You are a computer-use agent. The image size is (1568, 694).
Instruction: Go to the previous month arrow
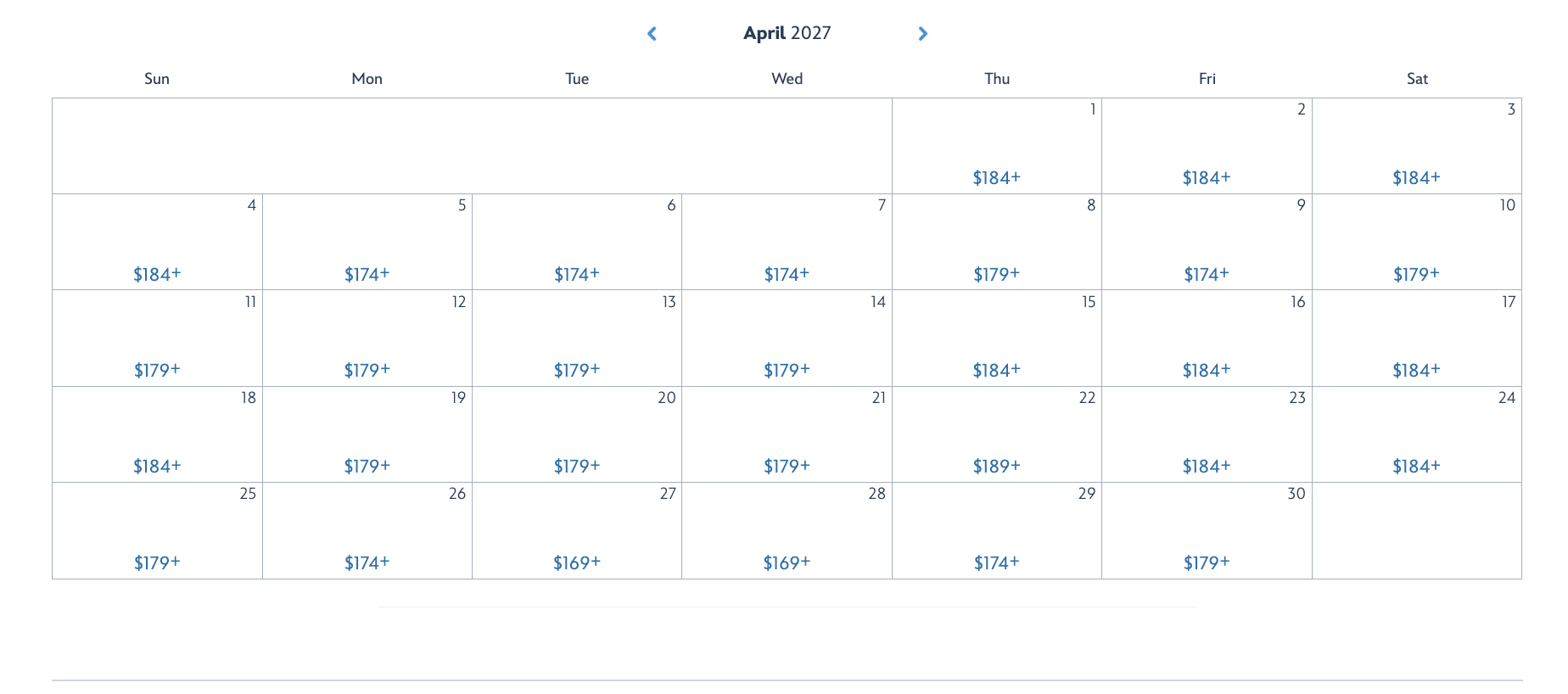652,34
